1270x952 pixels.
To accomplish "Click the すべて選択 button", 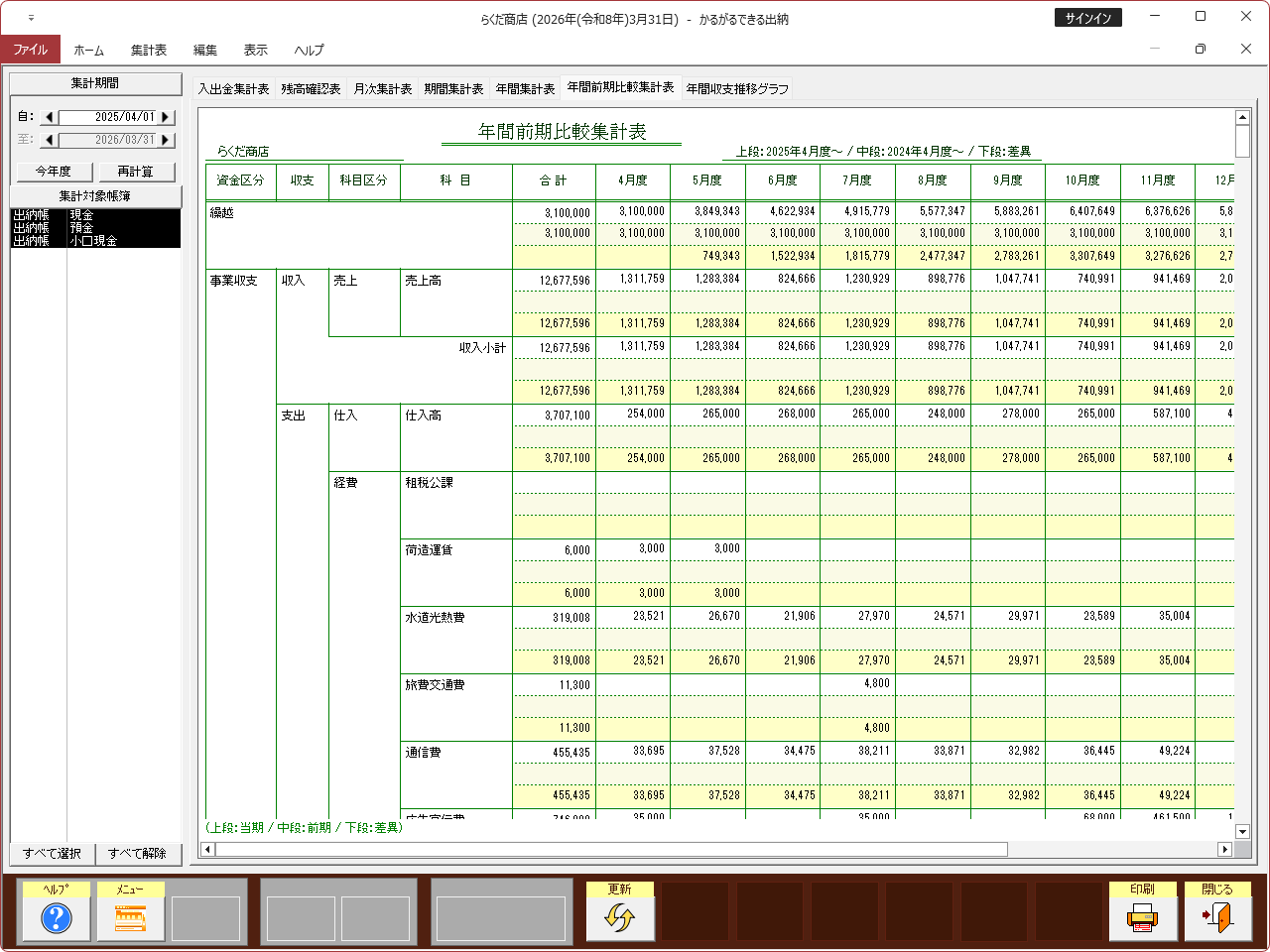I will tap(53, 853).
